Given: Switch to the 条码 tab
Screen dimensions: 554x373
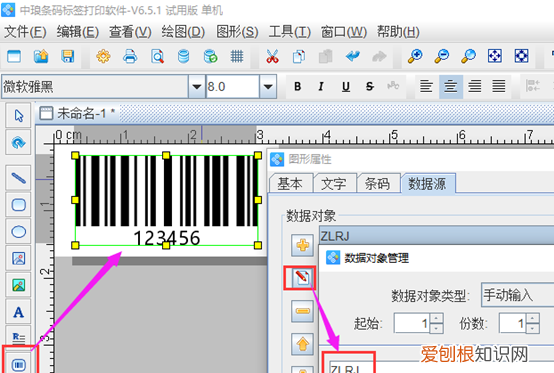Looking at the screenshot, I should pyautogui.click(x=377, y=184).
